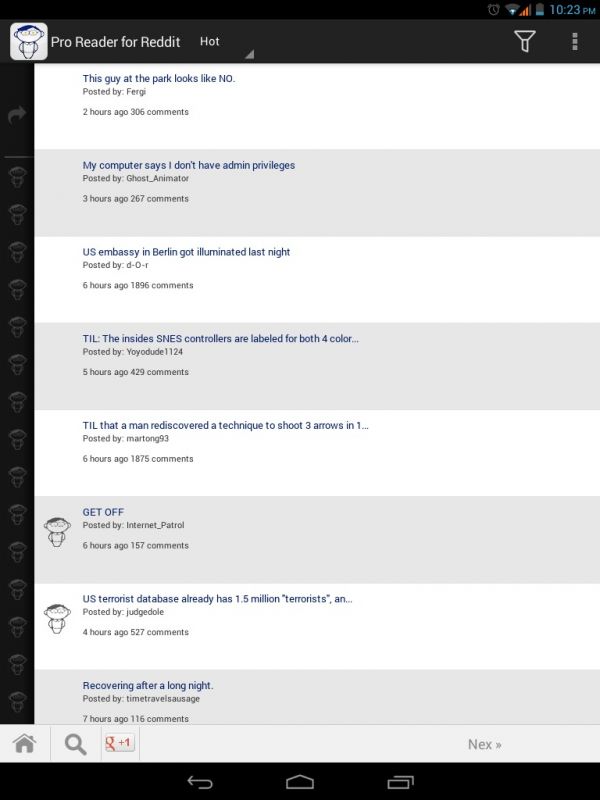
Task: Open "Recovering after a long night" post
Action: tap(148, 686)
